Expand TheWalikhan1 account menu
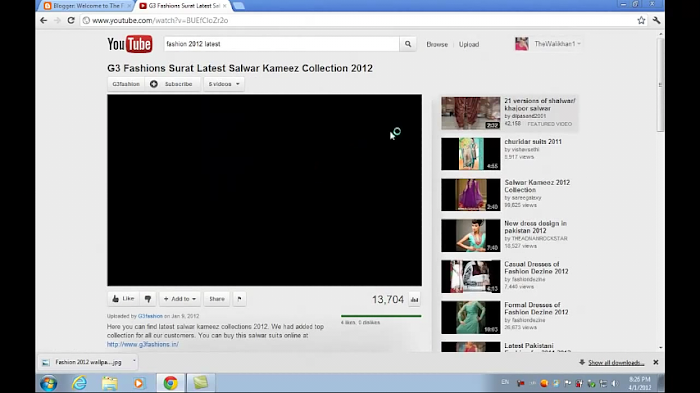The image size is (700, 393). pyautogui.click(x=548, y=44)
